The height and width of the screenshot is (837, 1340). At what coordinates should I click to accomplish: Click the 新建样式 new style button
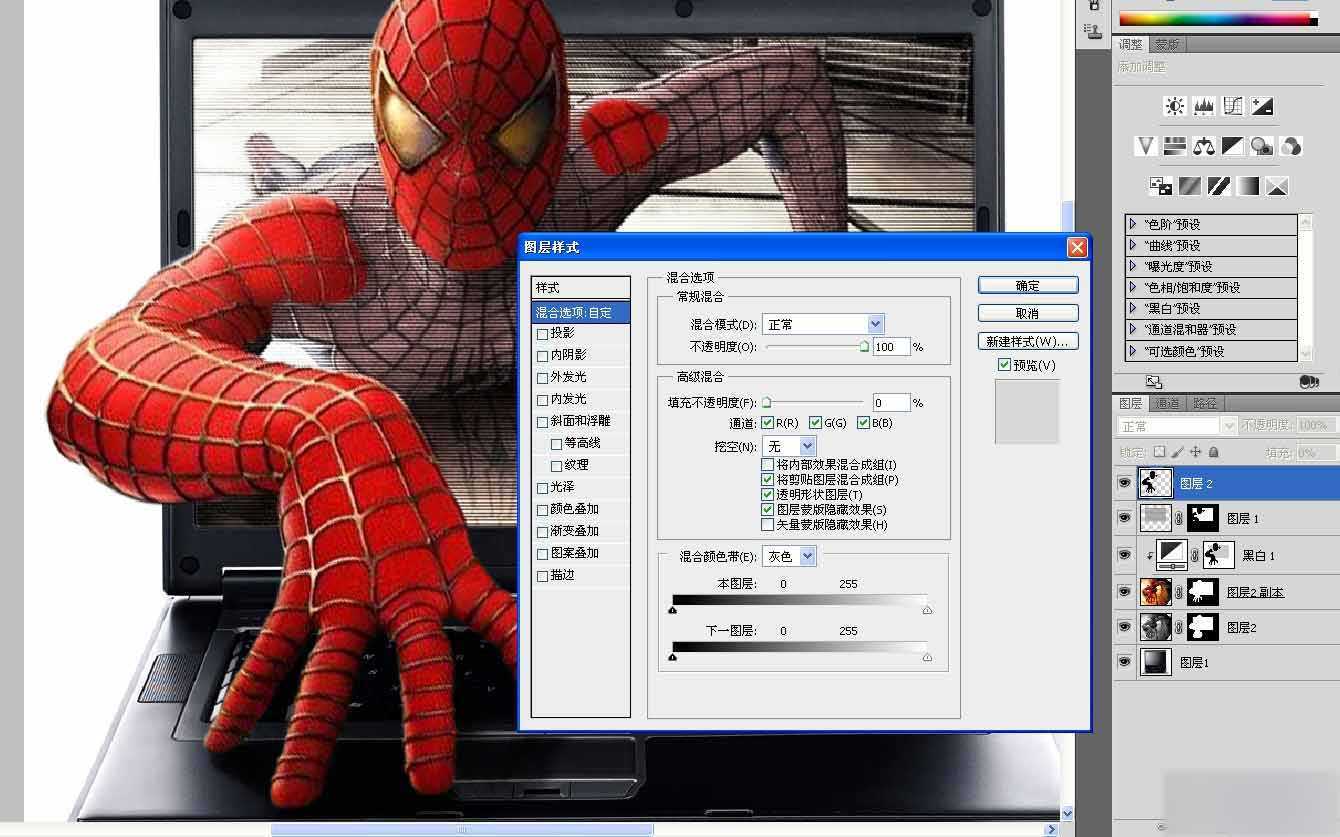click(1028, 340)
